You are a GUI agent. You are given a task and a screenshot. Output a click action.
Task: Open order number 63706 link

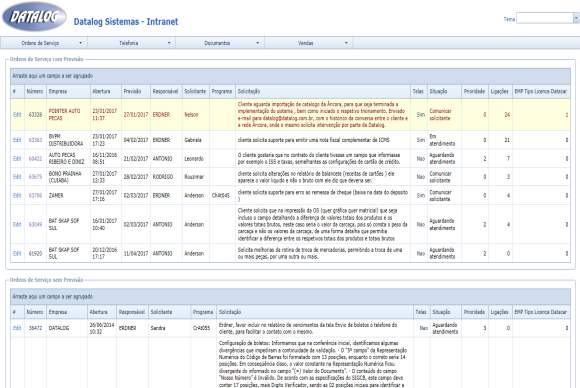click(x=35, y=195)
